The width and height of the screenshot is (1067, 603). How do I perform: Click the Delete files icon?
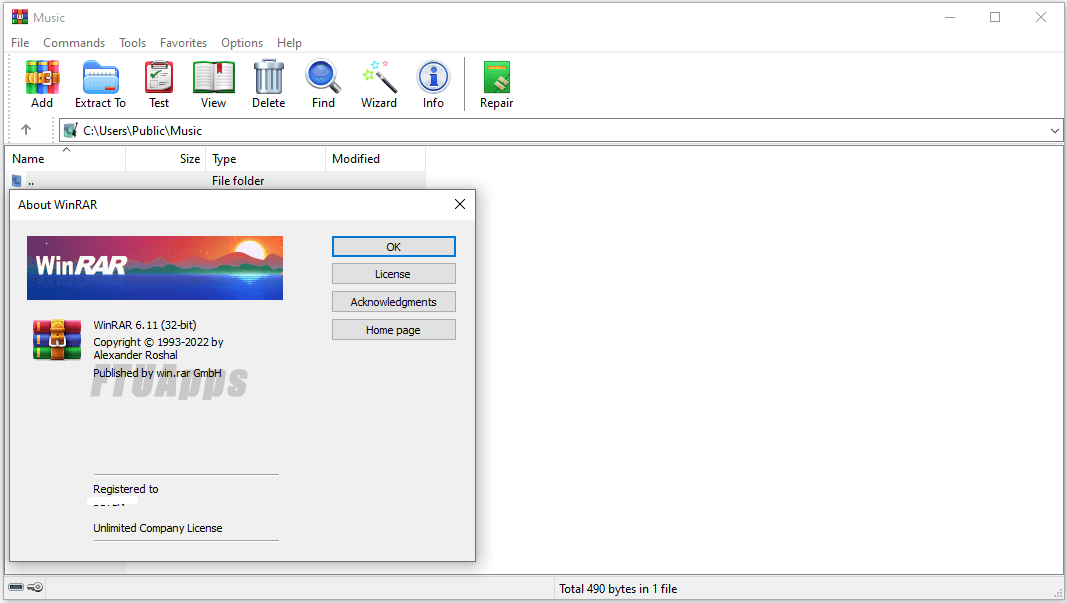point(268,83)
